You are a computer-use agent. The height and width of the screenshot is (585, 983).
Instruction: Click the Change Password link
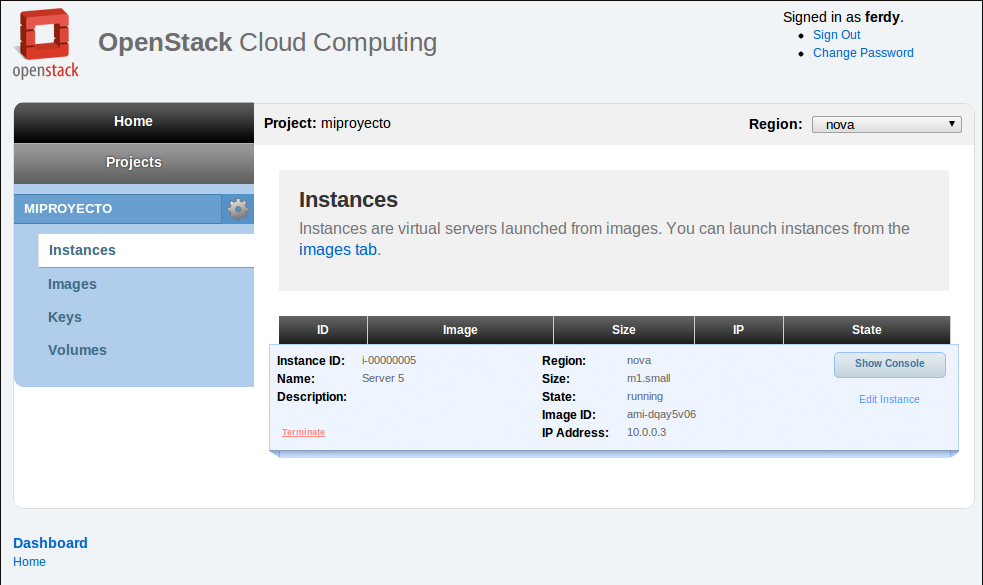863,53
